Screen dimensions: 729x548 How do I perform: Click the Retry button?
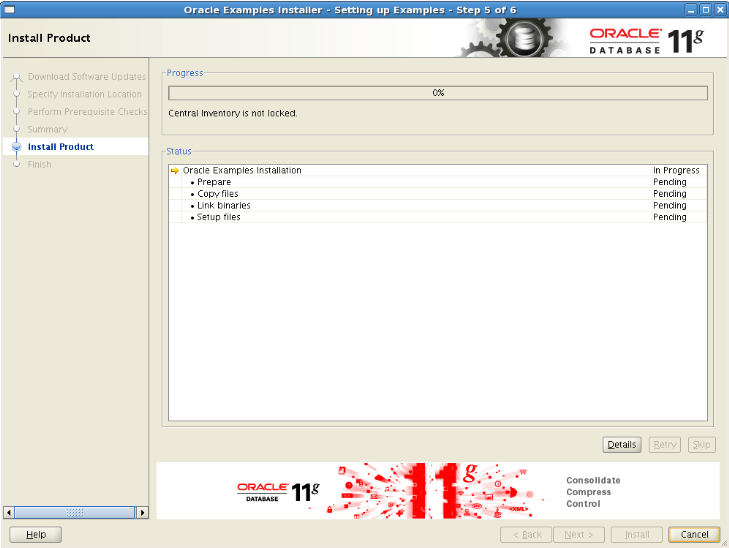[665, 445]
